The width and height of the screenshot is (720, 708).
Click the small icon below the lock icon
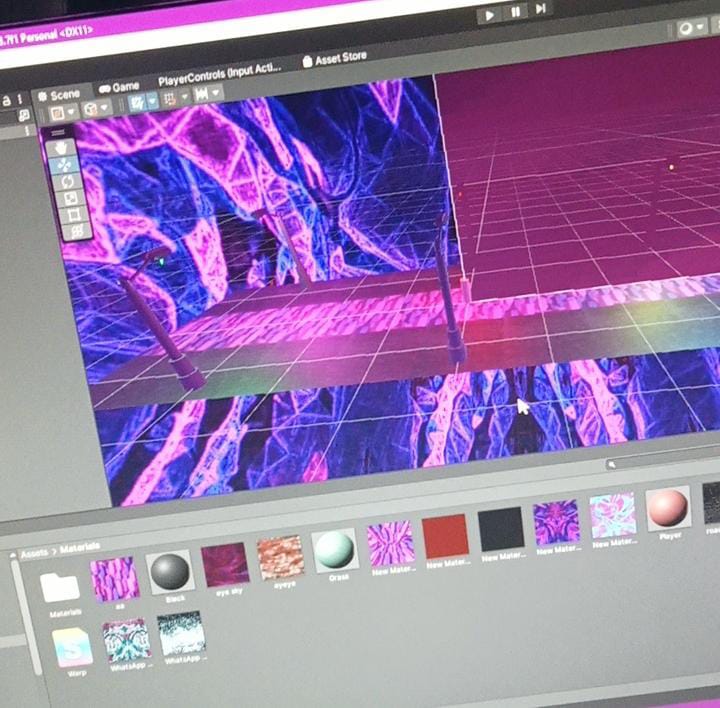tap(24, 115)
